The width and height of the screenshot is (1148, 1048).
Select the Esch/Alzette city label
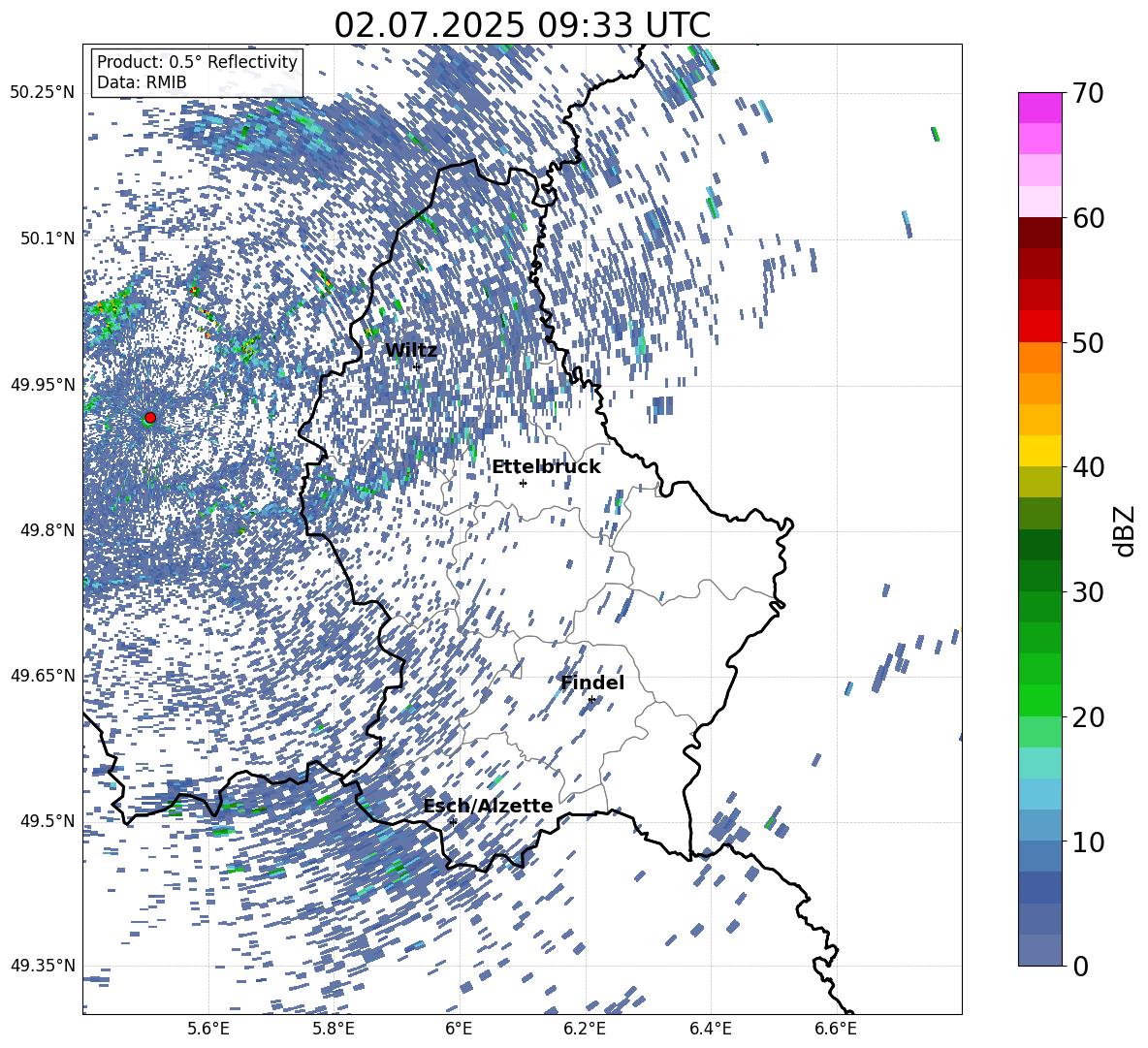488,807
